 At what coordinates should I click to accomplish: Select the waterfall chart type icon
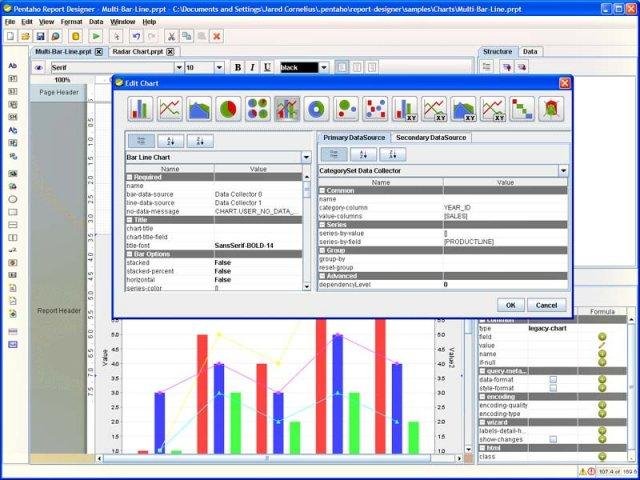pos(522,109)
